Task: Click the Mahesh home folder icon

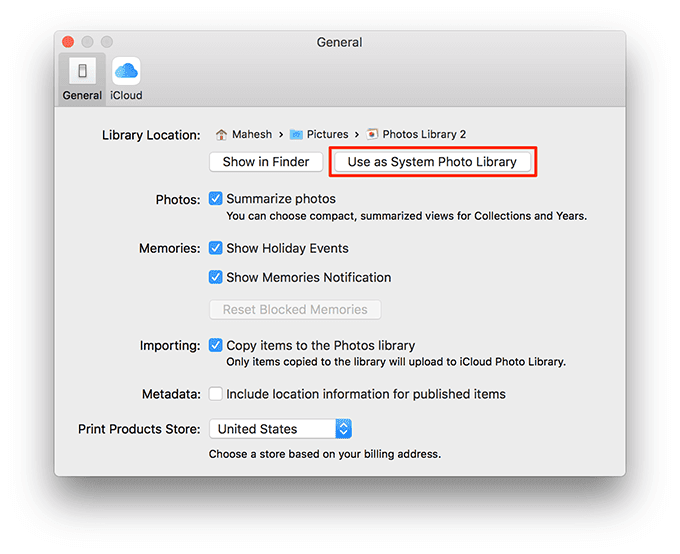Action: 221,134
